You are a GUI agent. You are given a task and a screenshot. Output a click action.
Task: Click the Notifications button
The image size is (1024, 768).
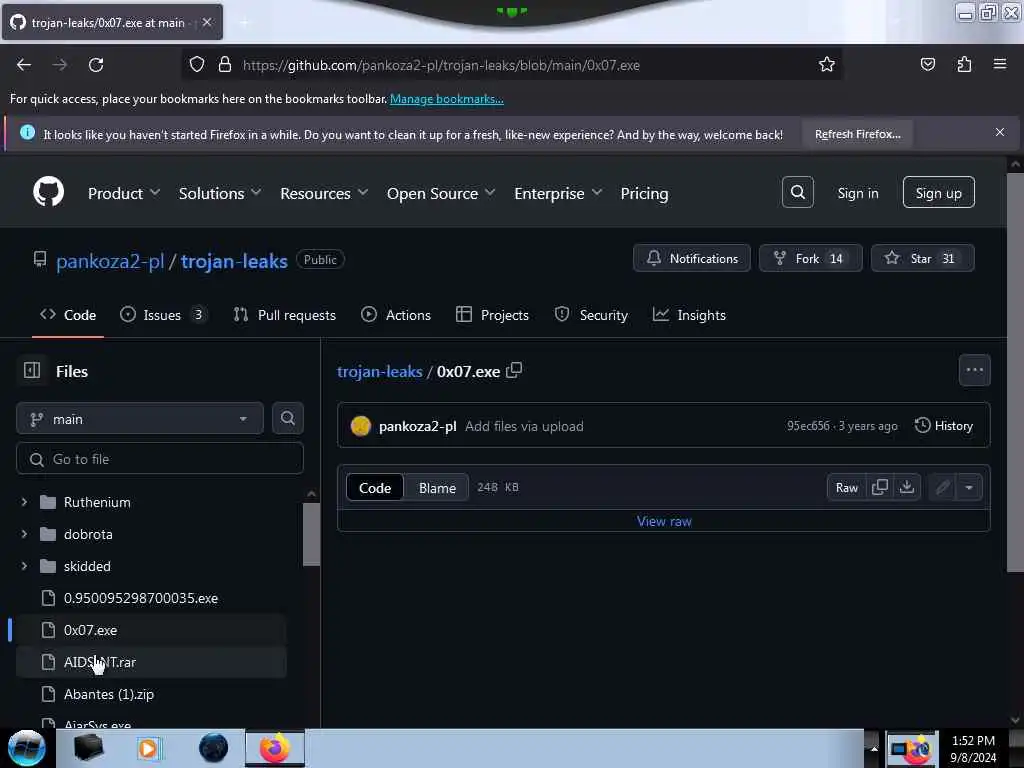click(692, 258)
